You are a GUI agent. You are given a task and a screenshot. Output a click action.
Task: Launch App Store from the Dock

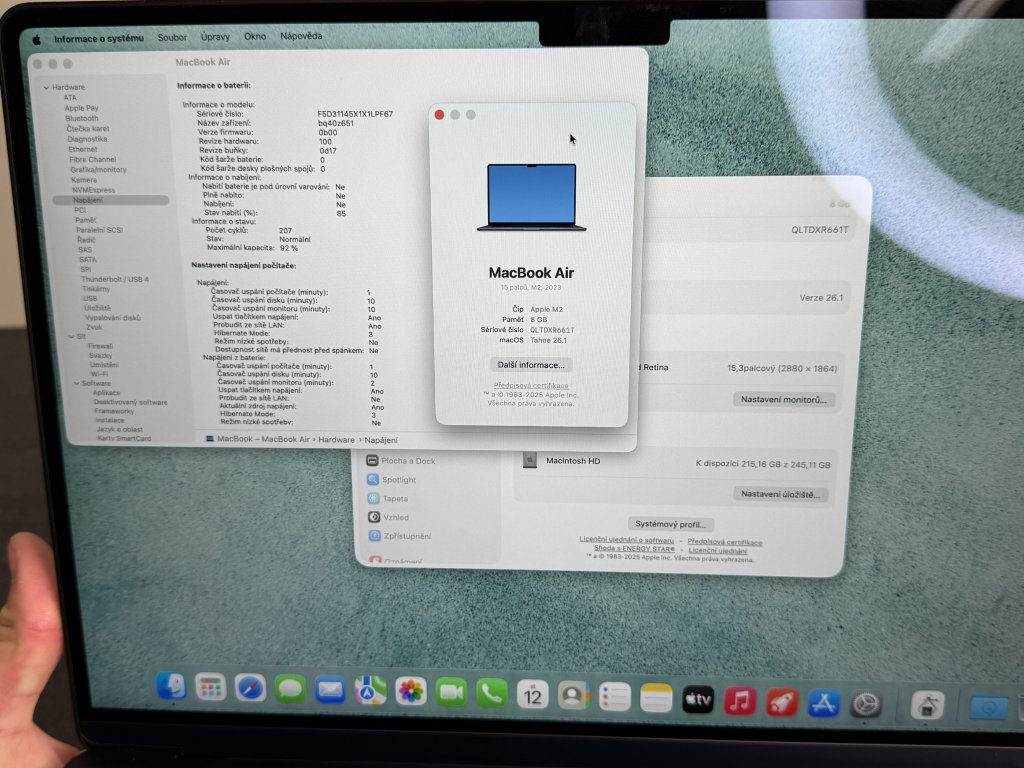point(823,703)
